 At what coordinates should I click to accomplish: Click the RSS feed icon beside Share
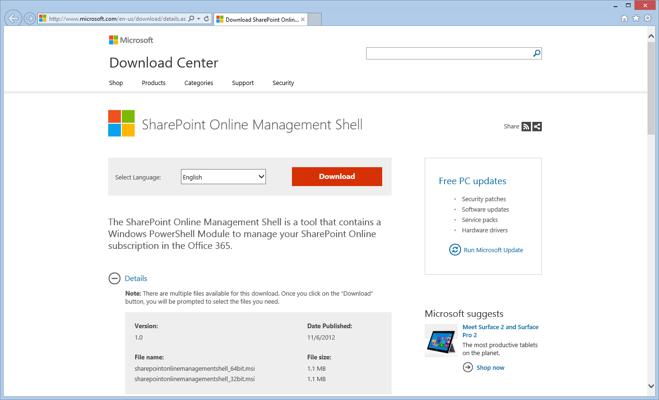527,127
